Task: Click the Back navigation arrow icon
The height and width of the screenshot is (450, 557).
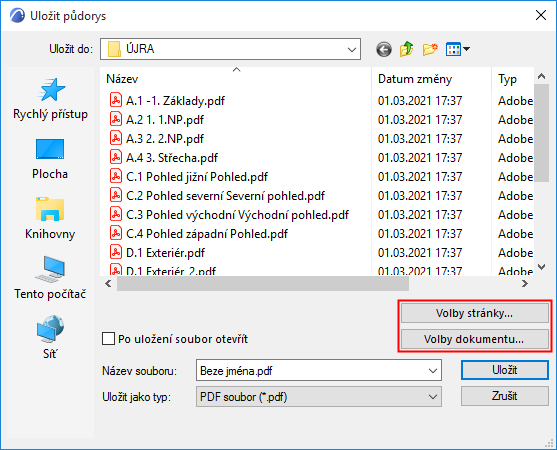Action: pyautogui.click(x=384, y=49)
